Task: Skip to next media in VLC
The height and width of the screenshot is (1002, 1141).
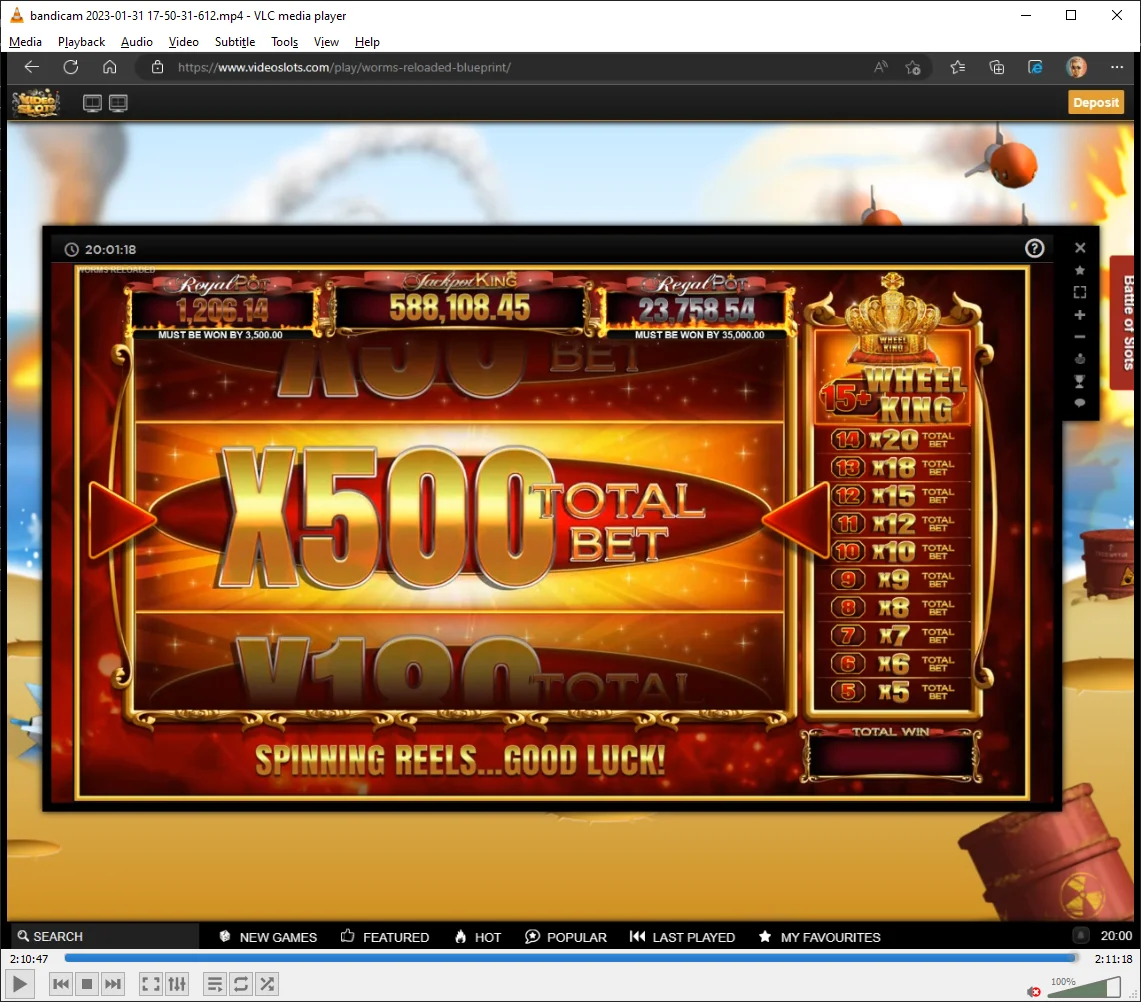Action: (112, 985)
